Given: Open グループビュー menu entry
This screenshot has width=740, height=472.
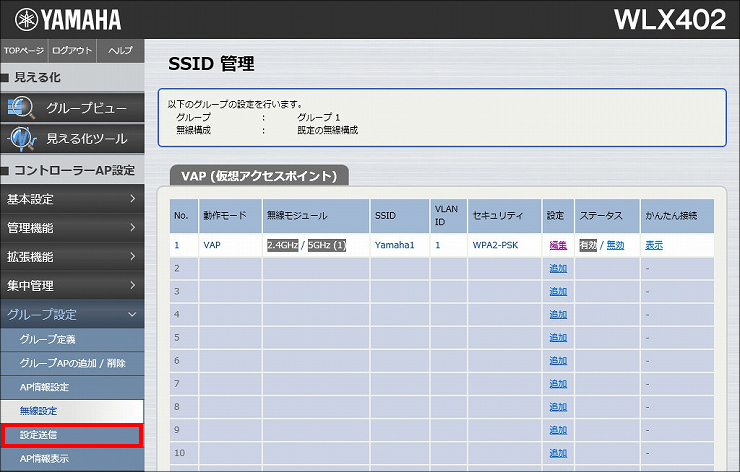Looking at the screenshot, I should coord(72,108).
